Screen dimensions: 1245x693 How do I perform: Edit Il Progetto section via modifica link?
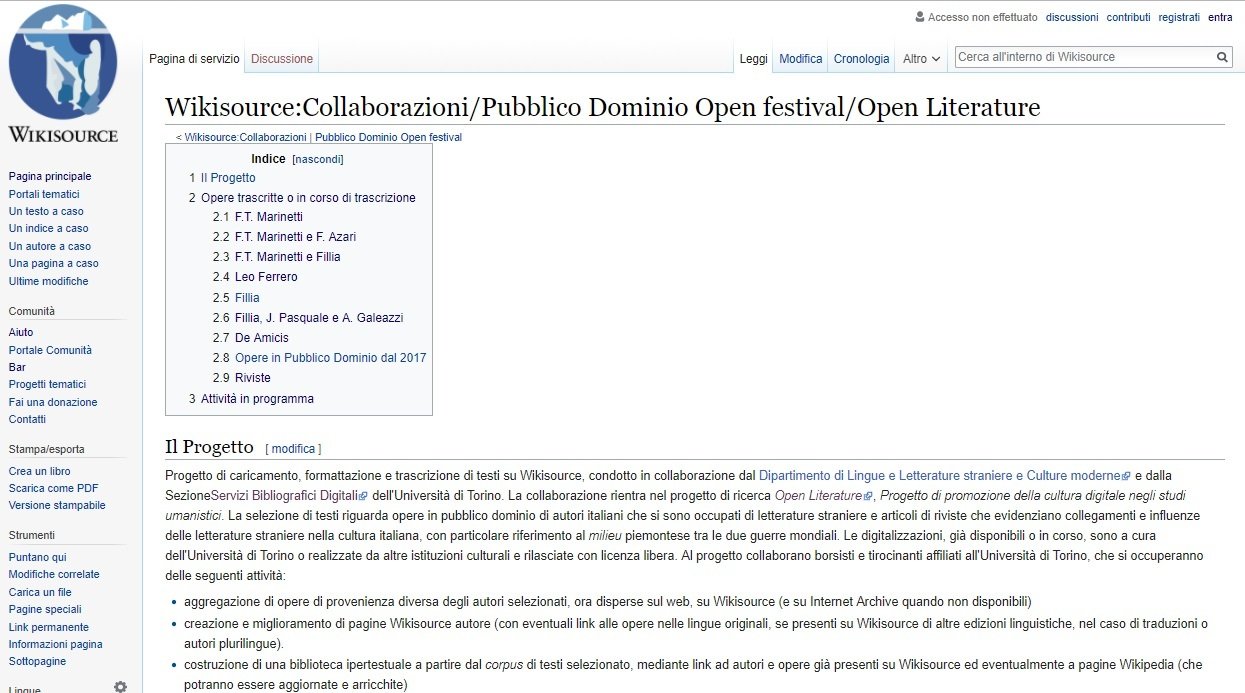tap(293, 449)
